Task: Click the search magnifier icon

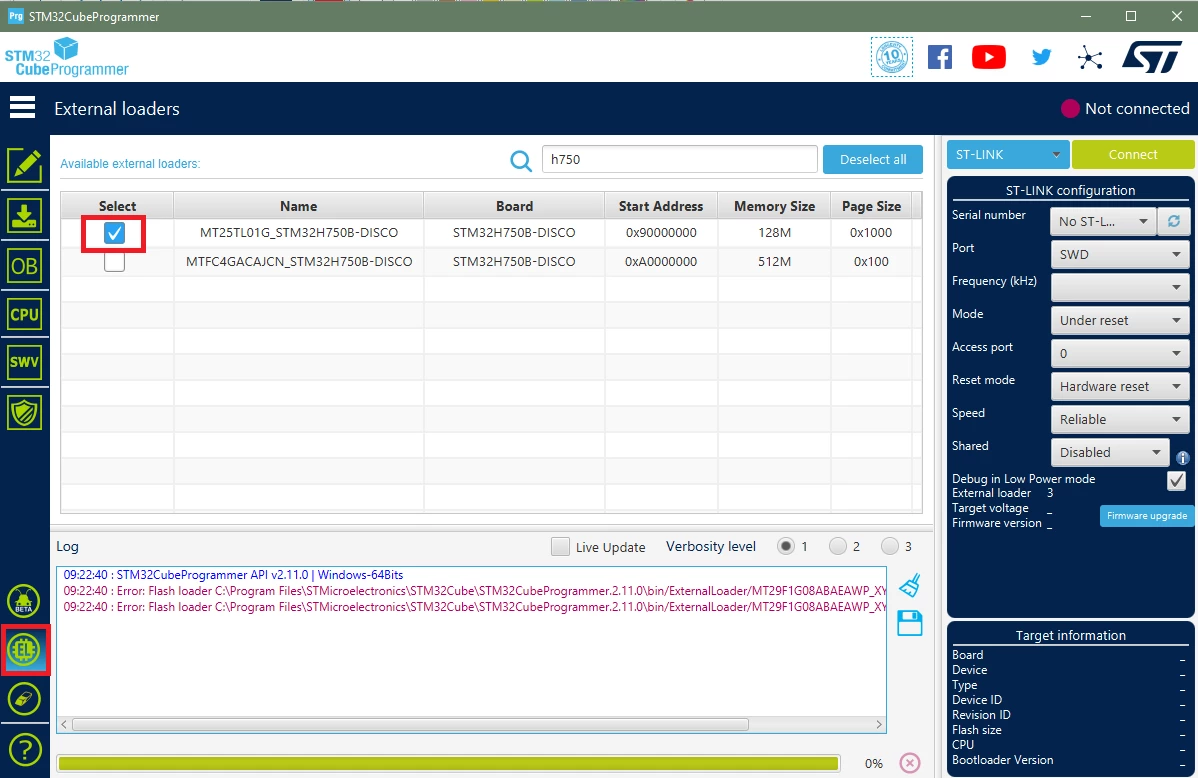Action: pyautogui.click(x=521, y=160)
